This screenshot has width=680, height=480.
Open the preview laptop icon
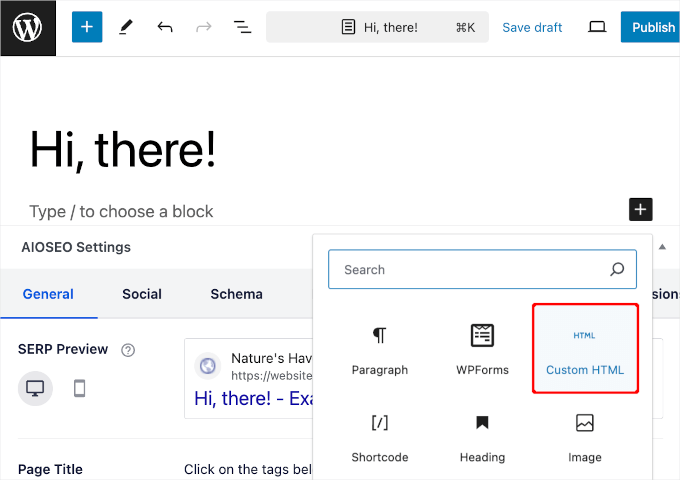tap(597, 27)
